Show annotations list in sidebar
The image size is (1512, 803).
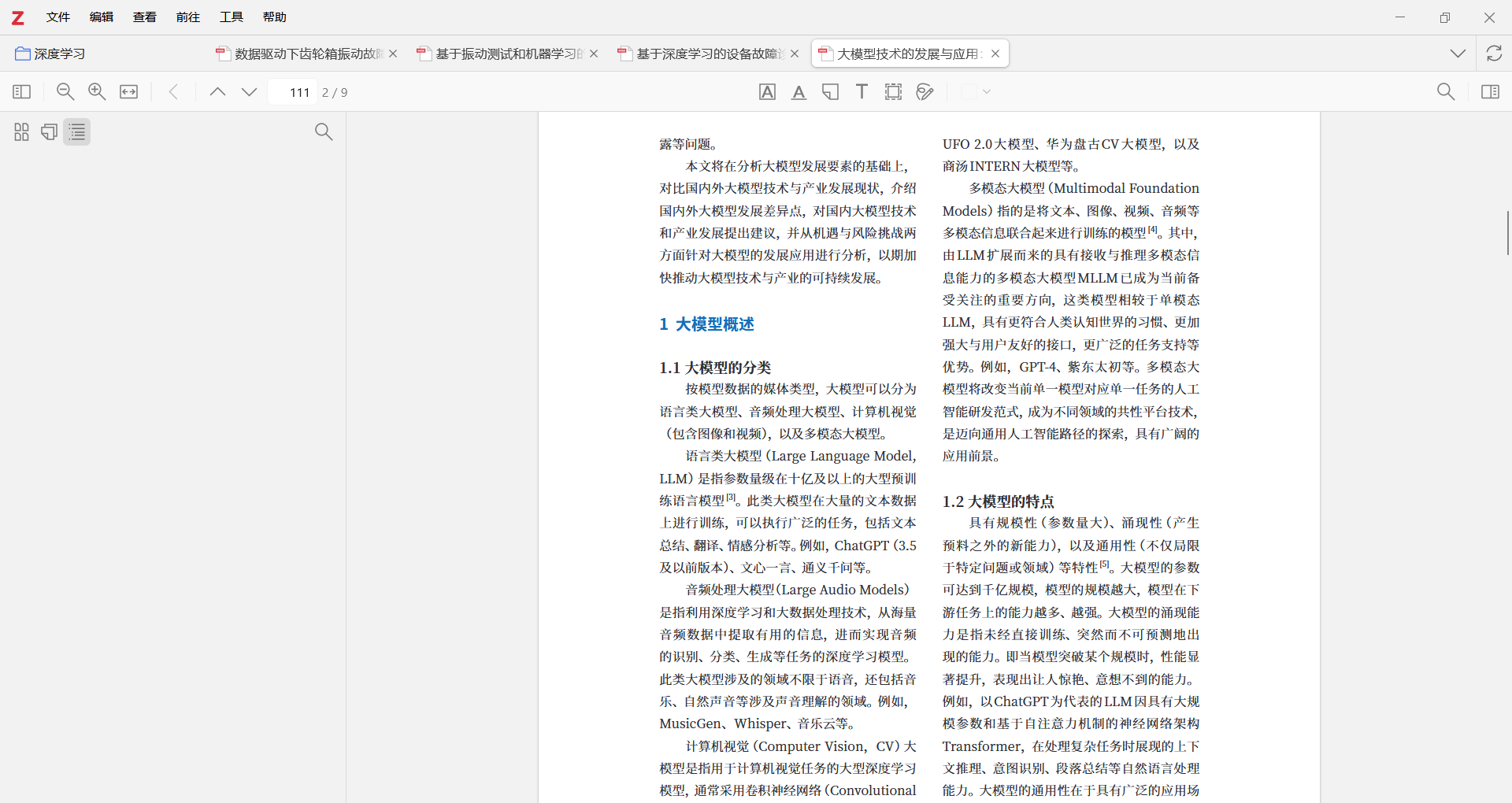[x=49, y=132]
